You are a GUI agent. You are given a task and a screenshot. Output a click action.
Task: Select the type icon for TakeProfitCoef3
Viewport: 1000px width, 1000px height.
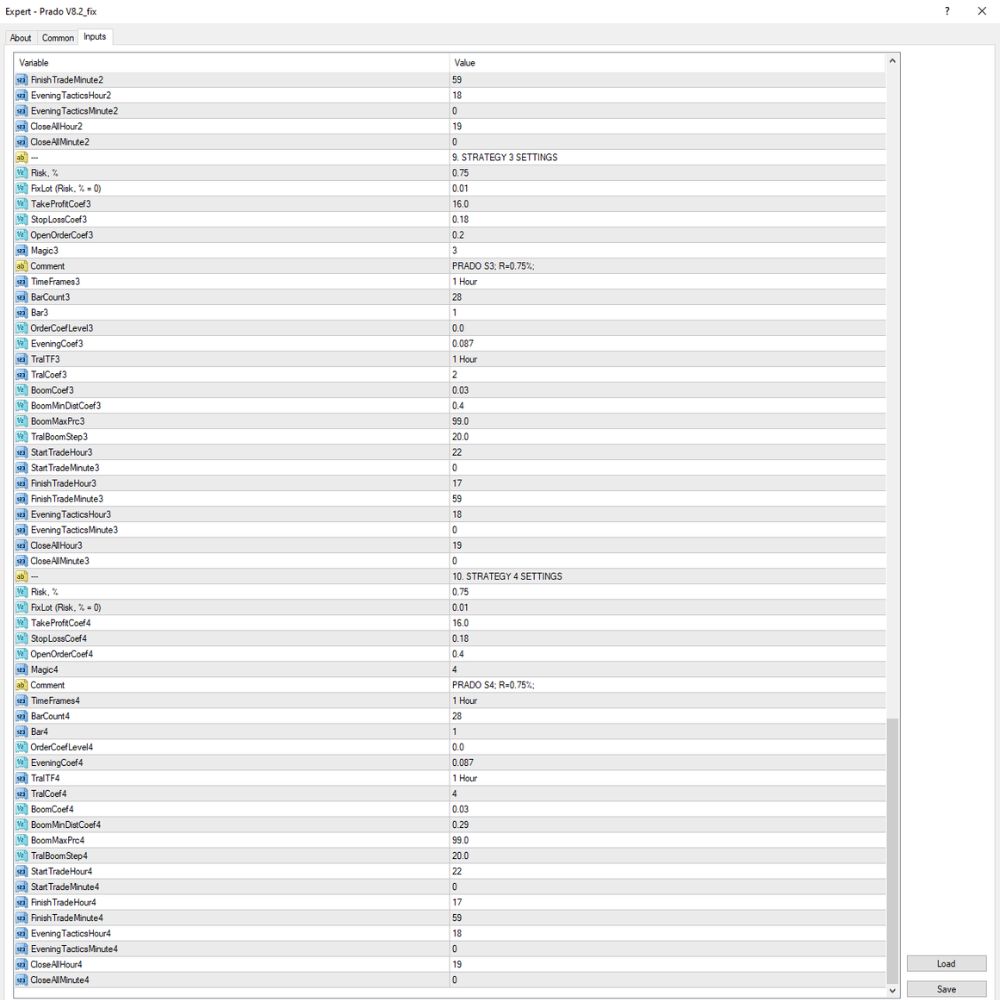pyautogui.click(x=22, y=204)
